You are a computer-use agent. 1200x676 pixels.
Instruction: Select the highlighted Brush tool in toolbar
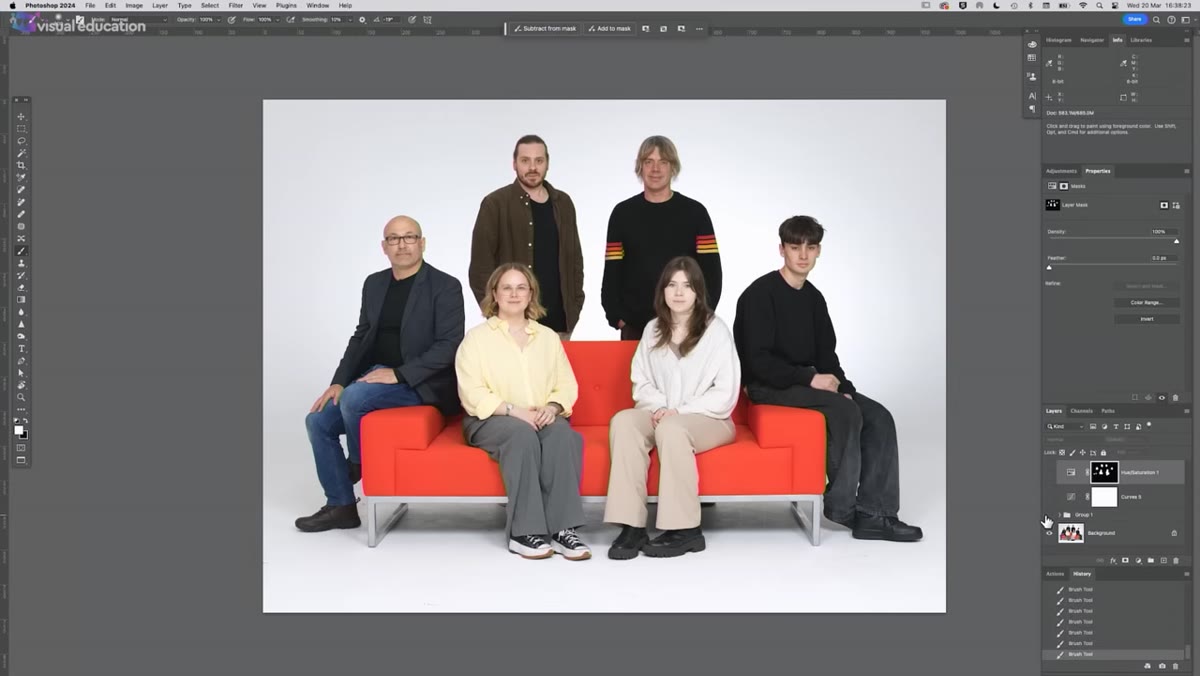[x=21, y=251]
